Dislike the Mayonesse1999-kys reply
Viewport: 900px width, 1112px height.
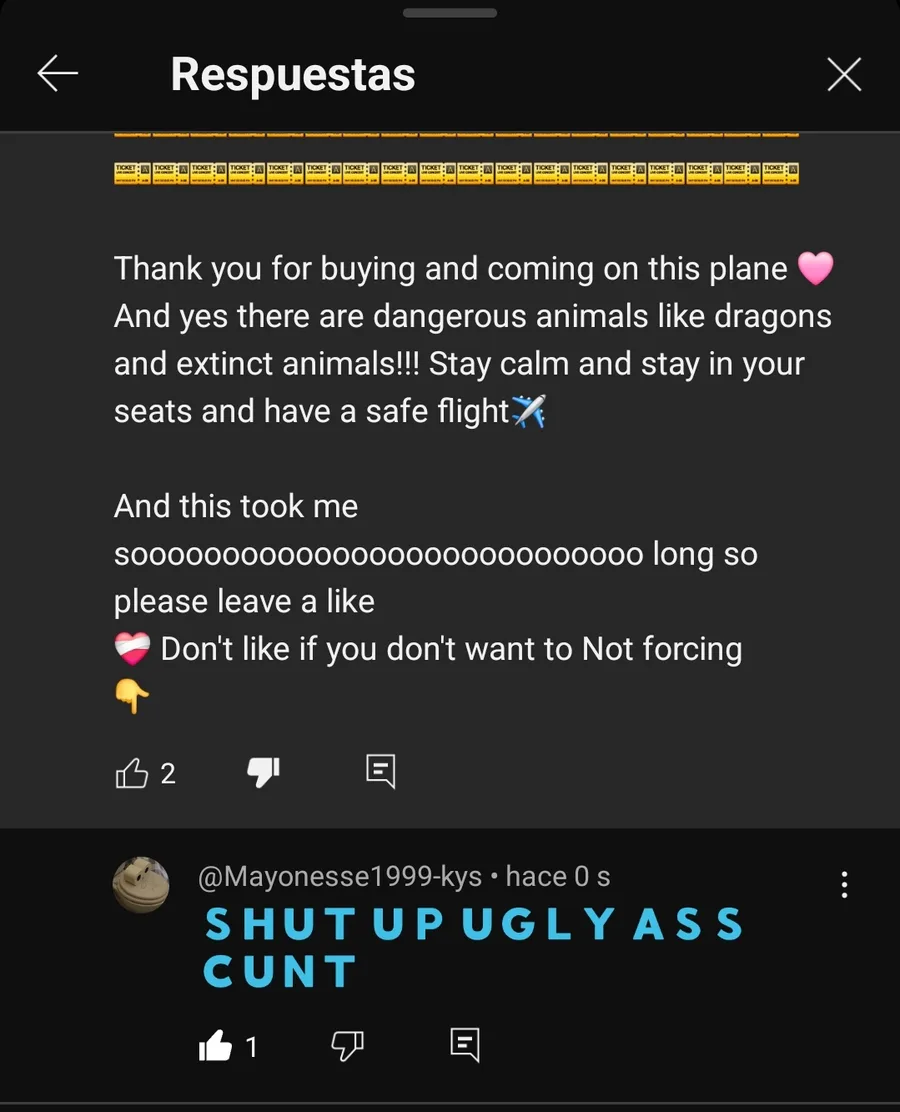point(348,1045)
